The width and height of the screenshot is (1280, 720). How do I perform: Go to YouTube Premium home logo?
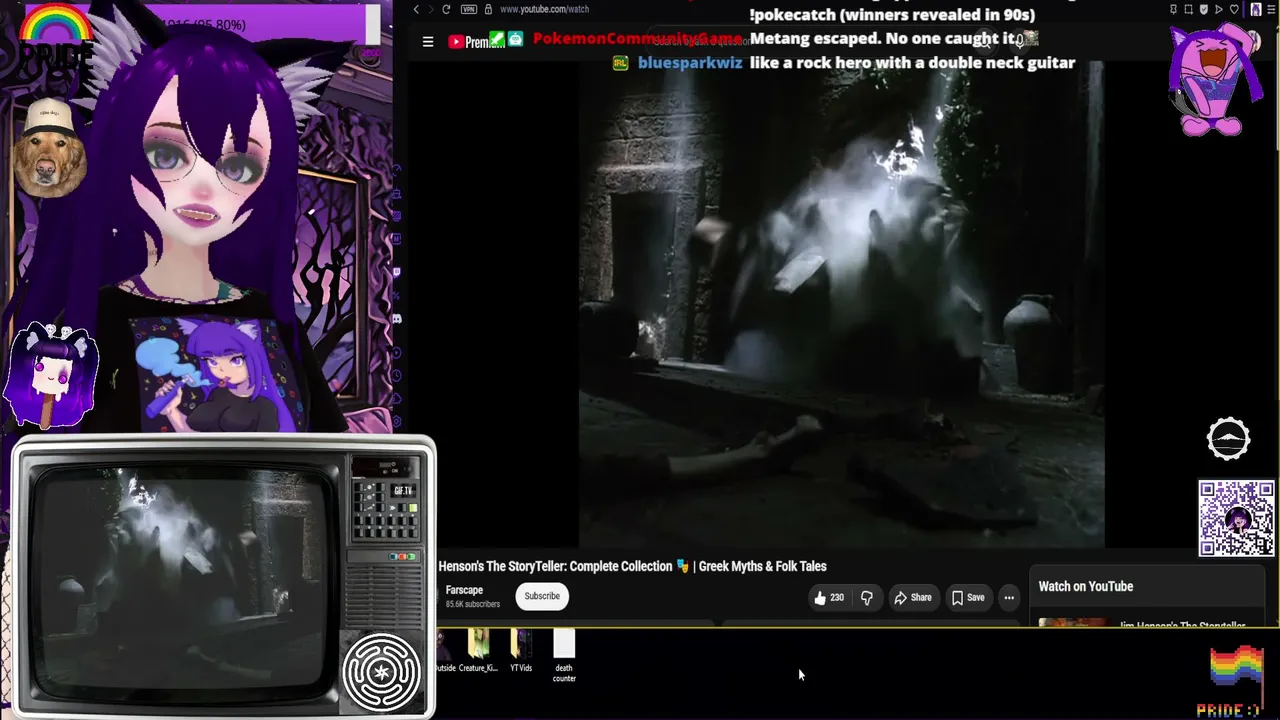[x=475, y=42]
